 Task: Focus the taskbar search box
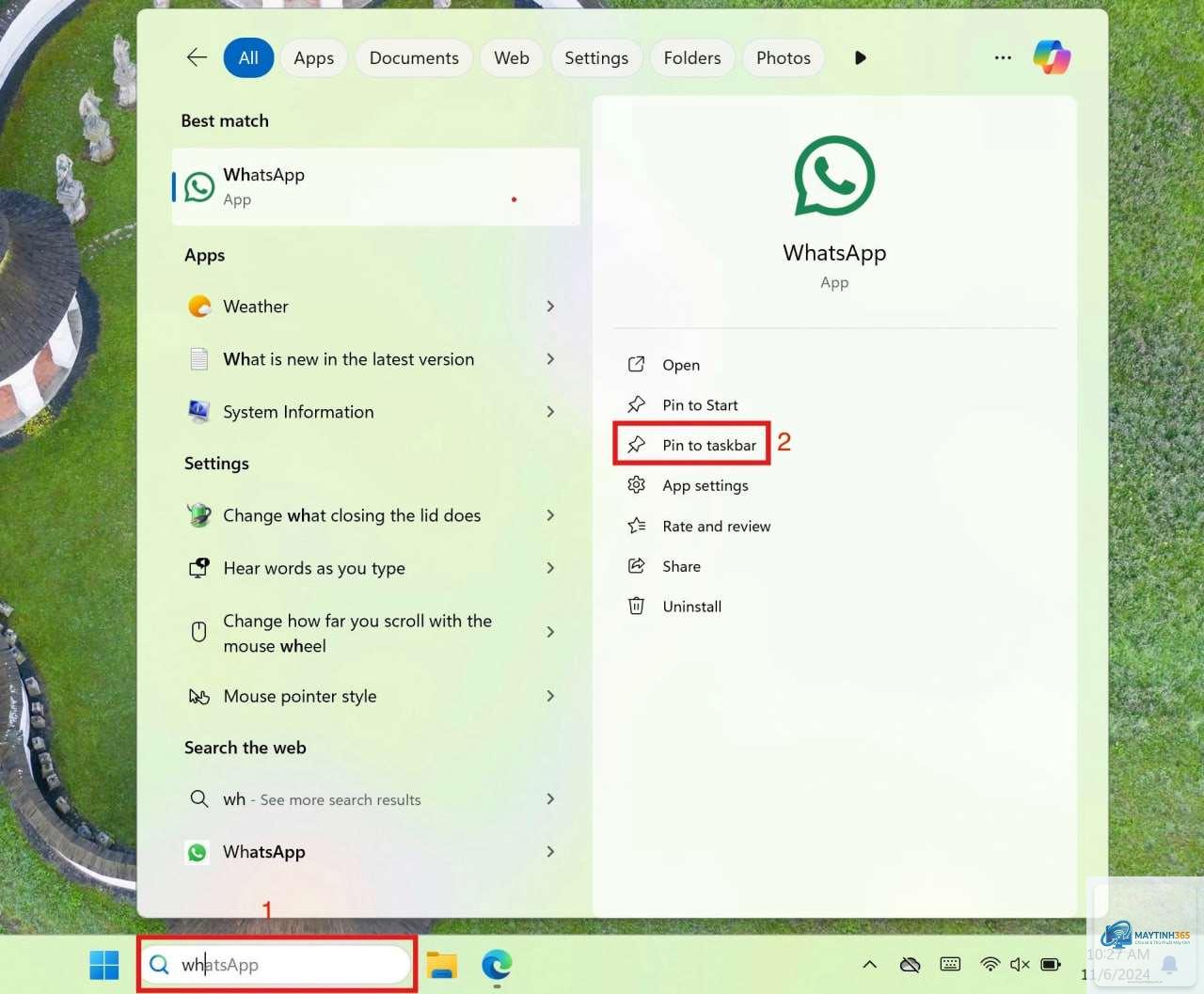[277, 965]
